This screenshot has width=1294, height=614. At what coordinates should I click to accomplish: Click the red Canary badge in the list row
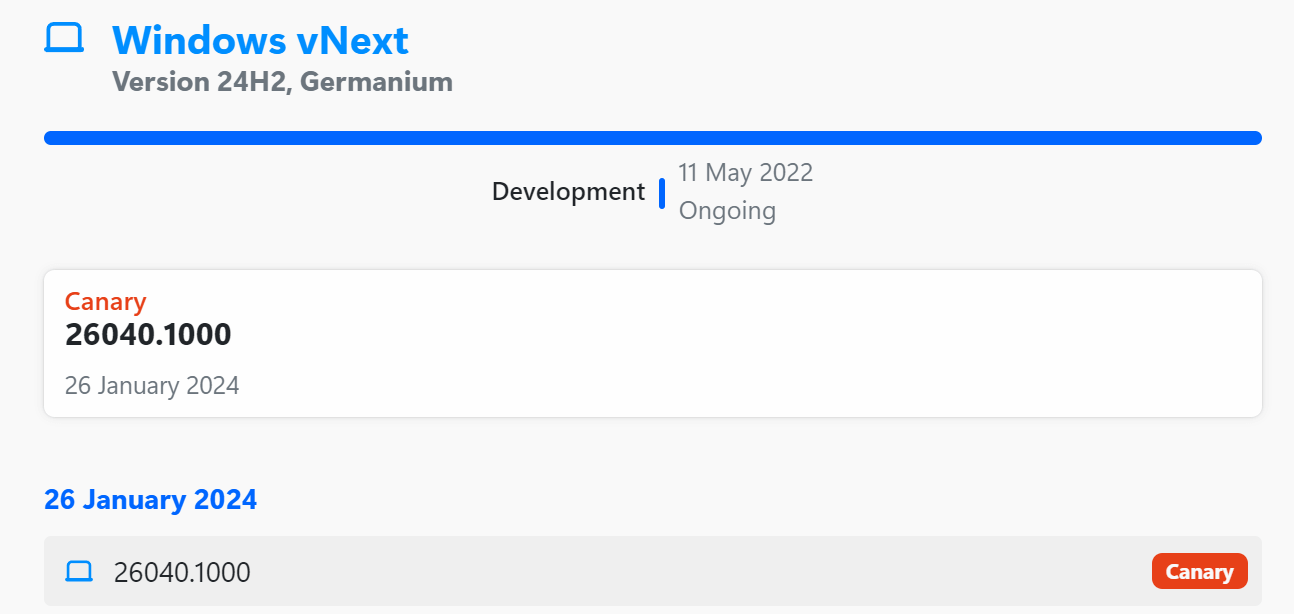[1199, 572]
